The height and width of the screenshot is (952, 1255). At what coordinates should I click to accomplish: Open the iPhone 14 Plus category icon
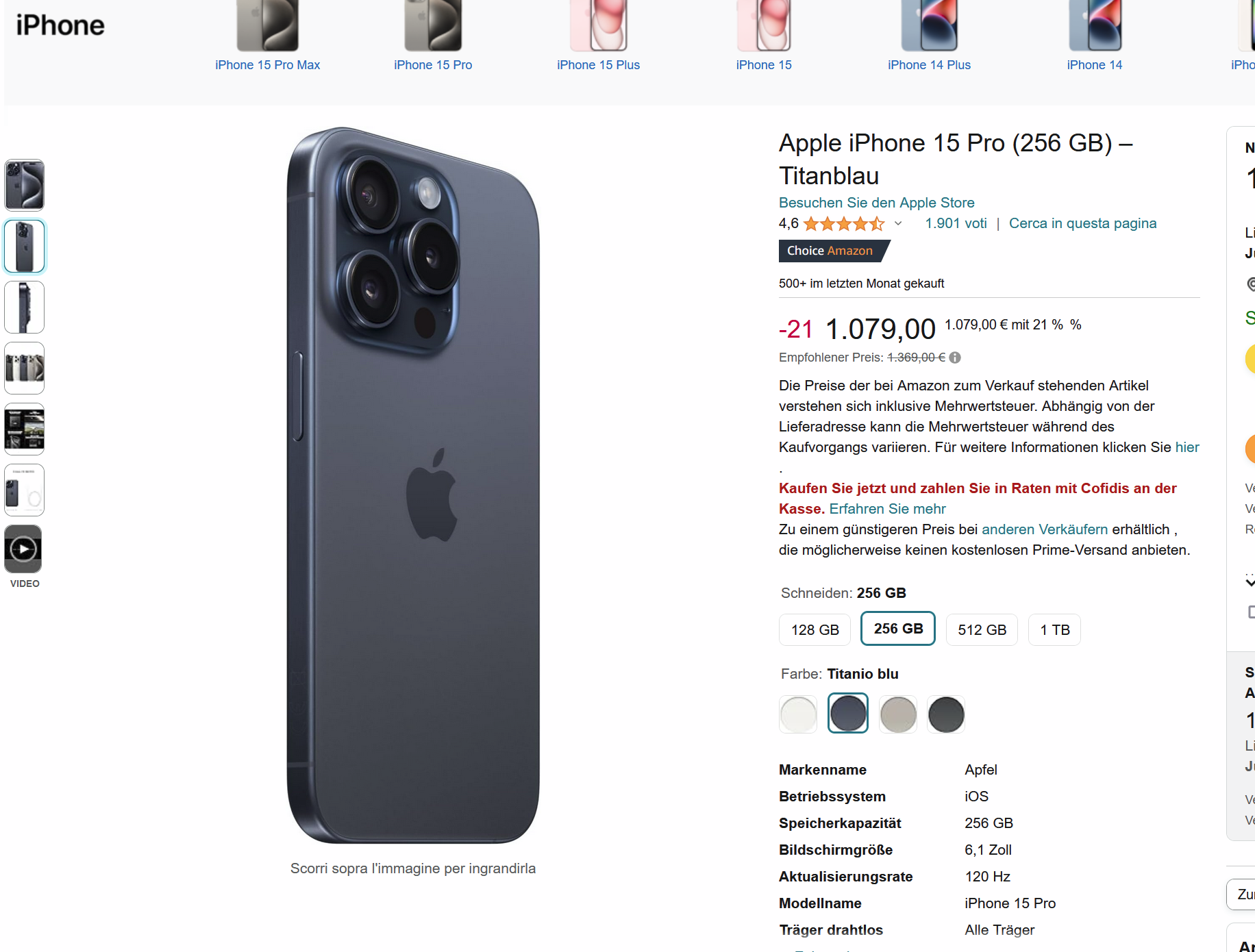pos(929,26)
